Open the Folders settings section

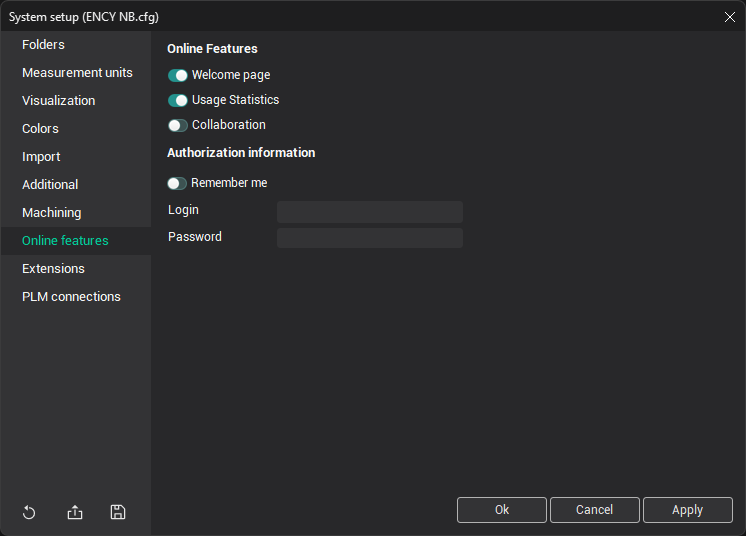[x=43, y=45]
